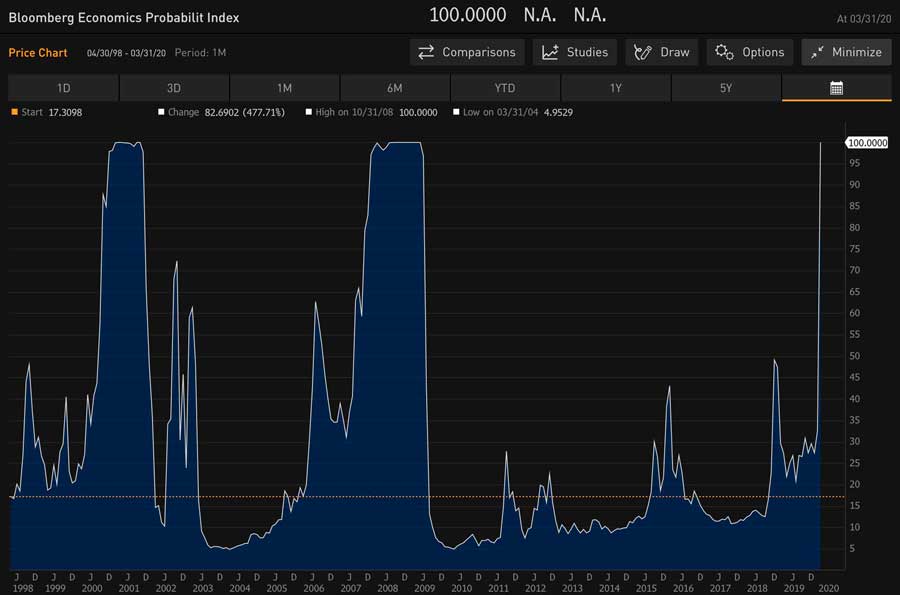This screenshot has height=595, width=900.
Task: Click the orange Start legend swatch
Action: click(x=14, y=112)
